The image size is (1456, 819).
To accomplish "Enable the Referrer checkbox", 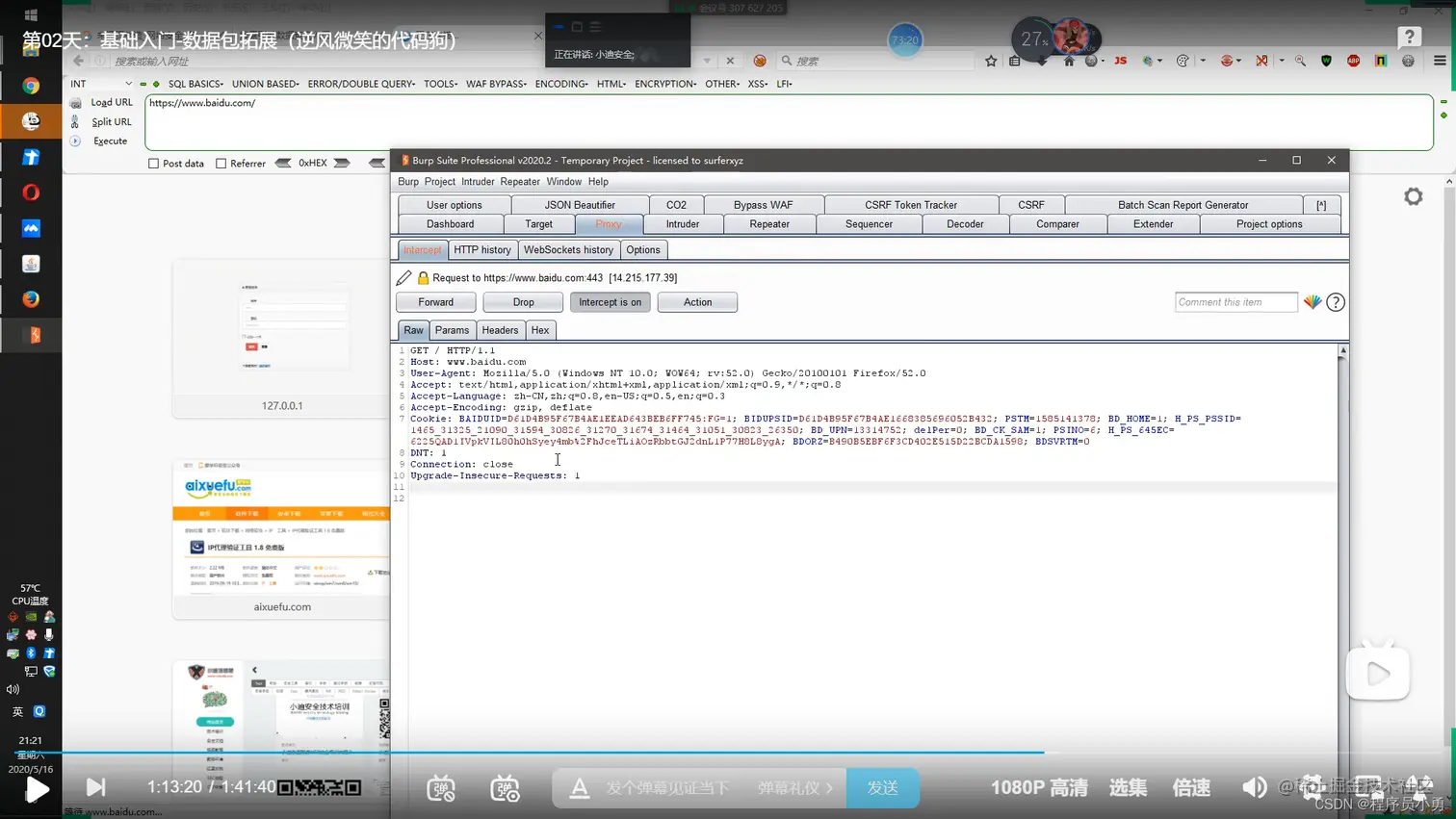I will (x=221, y=164).
